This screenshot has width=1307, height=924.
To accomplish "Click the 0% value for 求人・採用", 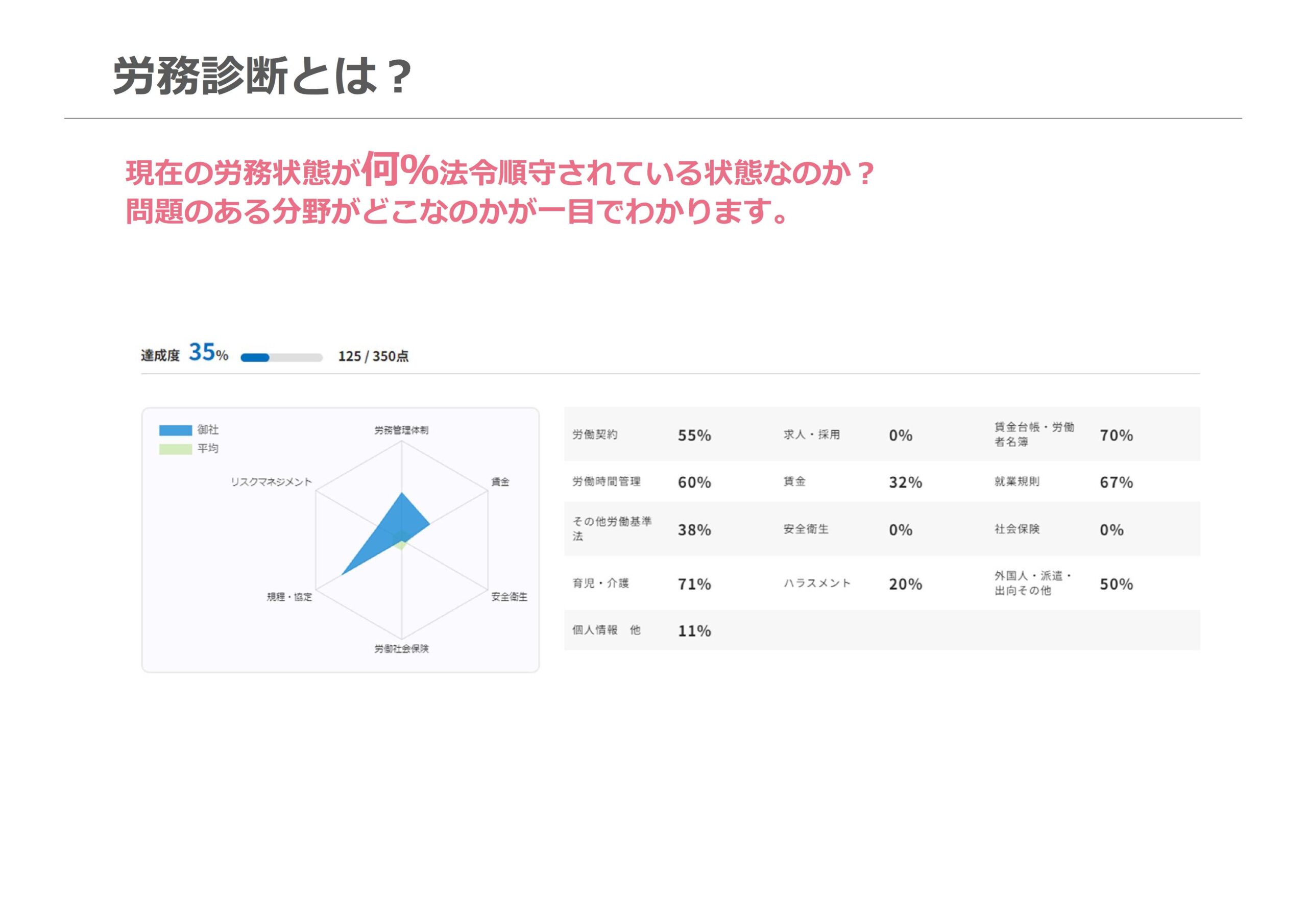I will click(901, 435).
